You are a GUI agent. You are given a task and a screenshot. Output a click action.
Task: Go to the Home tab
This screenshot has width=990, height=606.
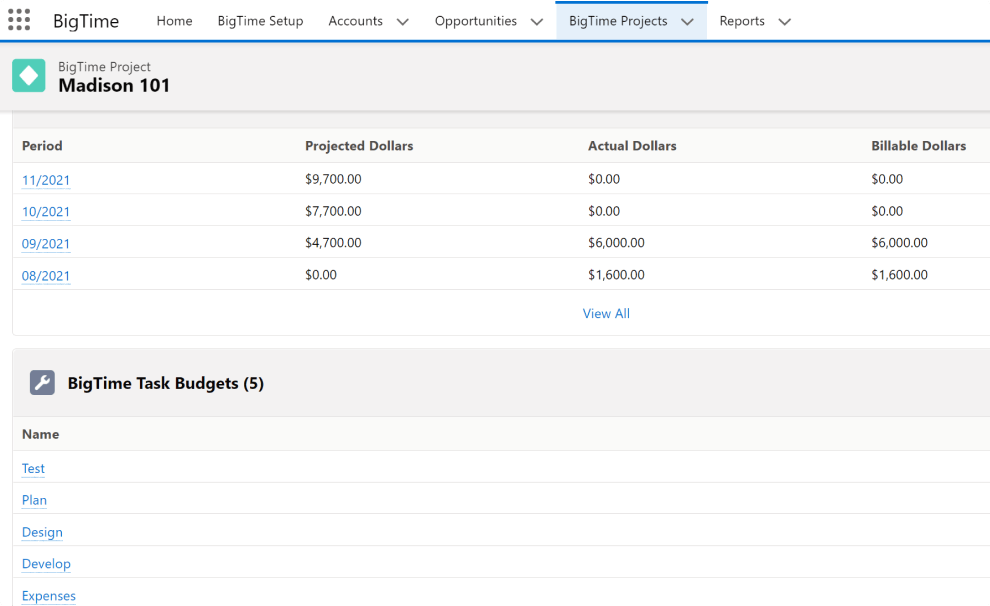point(174,21)
